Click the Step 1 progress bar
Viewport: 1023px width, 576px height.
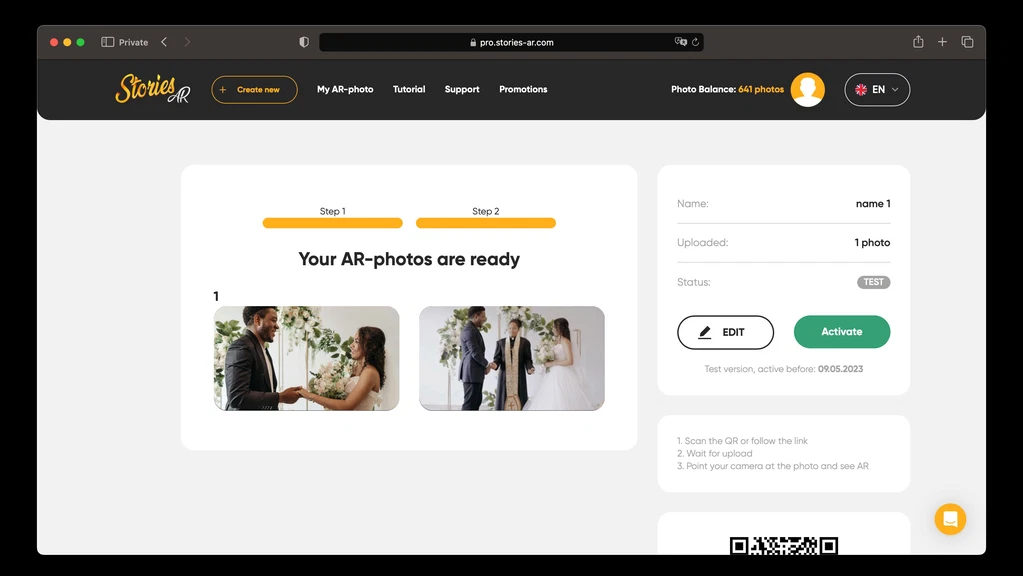pyautogui.click(x=332, y=223)
